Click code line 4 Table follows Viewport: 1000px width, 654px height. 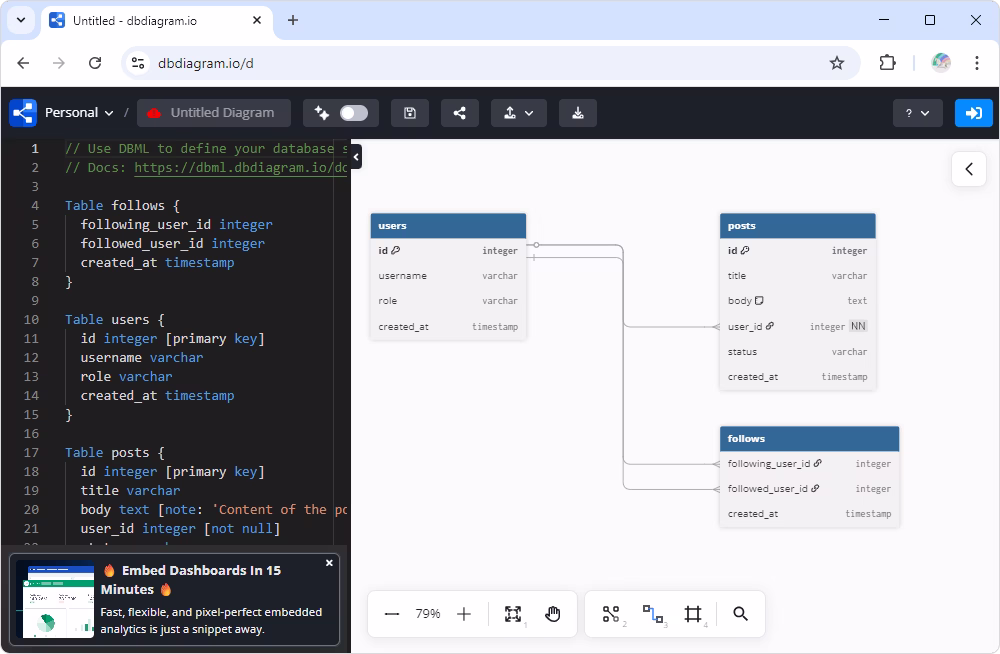click(122, 205)
